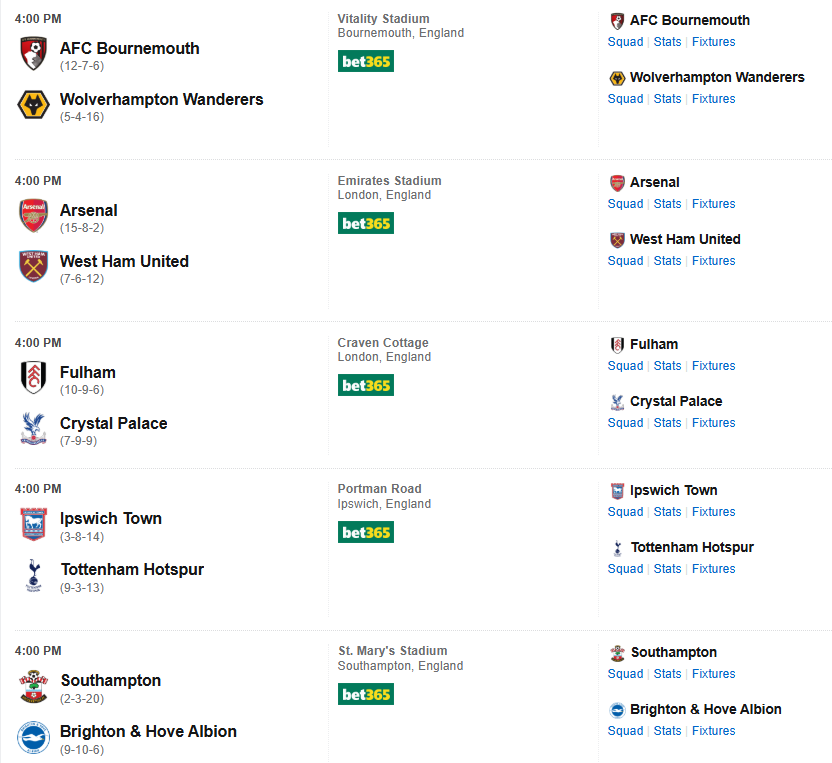Click the large Tottenham Hotspur cockerel crest

tap(34, 575)
